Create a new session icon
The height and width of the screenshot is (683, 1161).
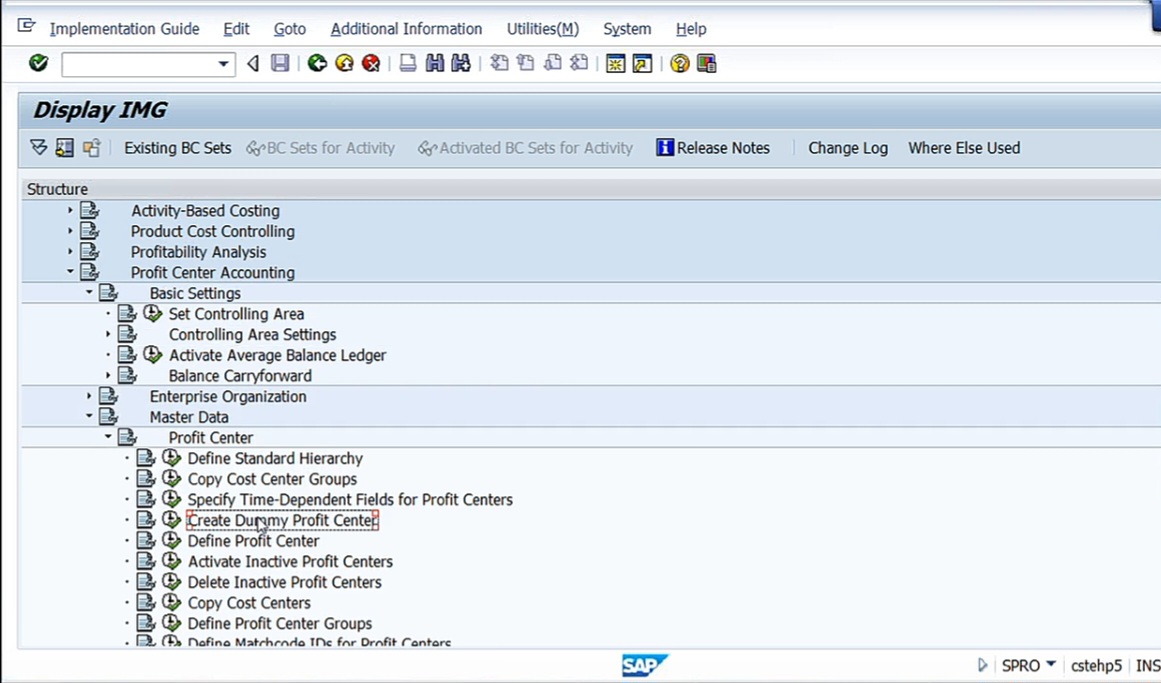[x=615, y=64]
